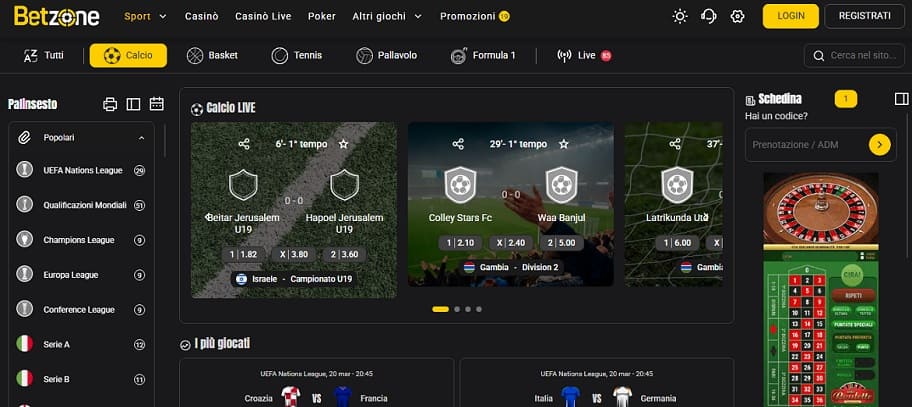
Task: Go to Poker section
Action: (322, 16)
